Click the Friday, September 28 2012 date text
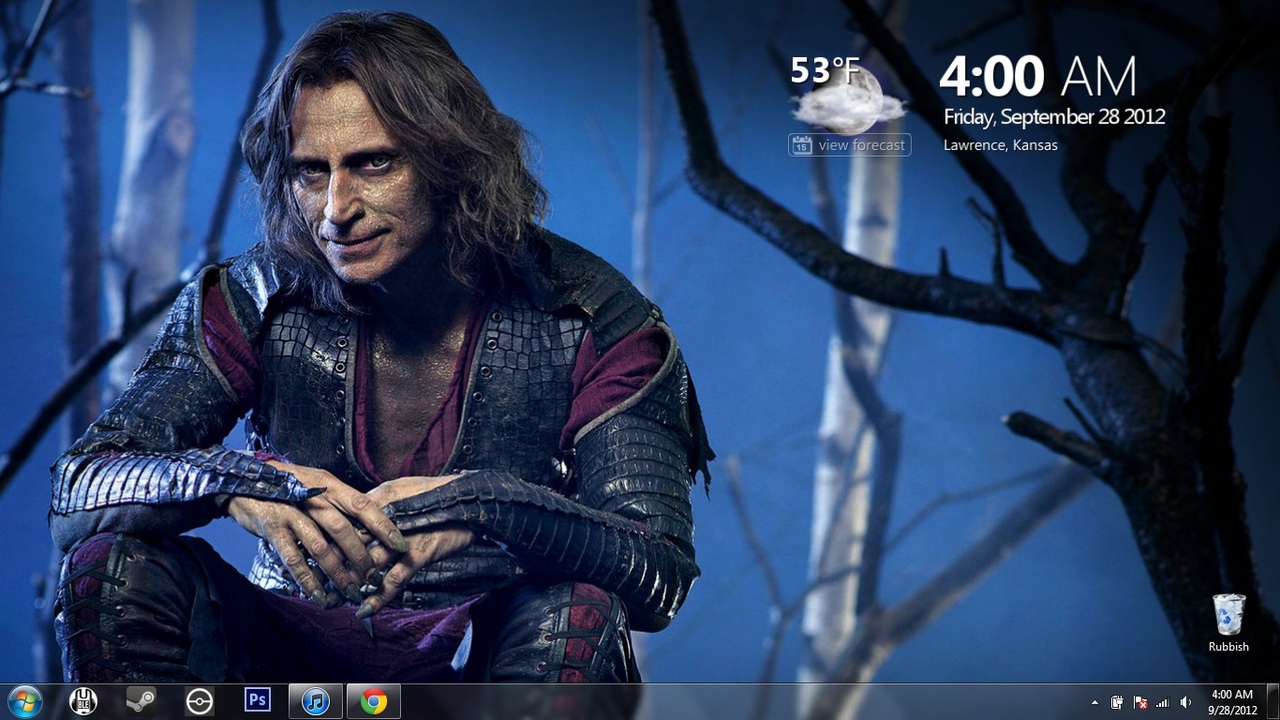The image size is (1280, 720). tap(1055, 117)
